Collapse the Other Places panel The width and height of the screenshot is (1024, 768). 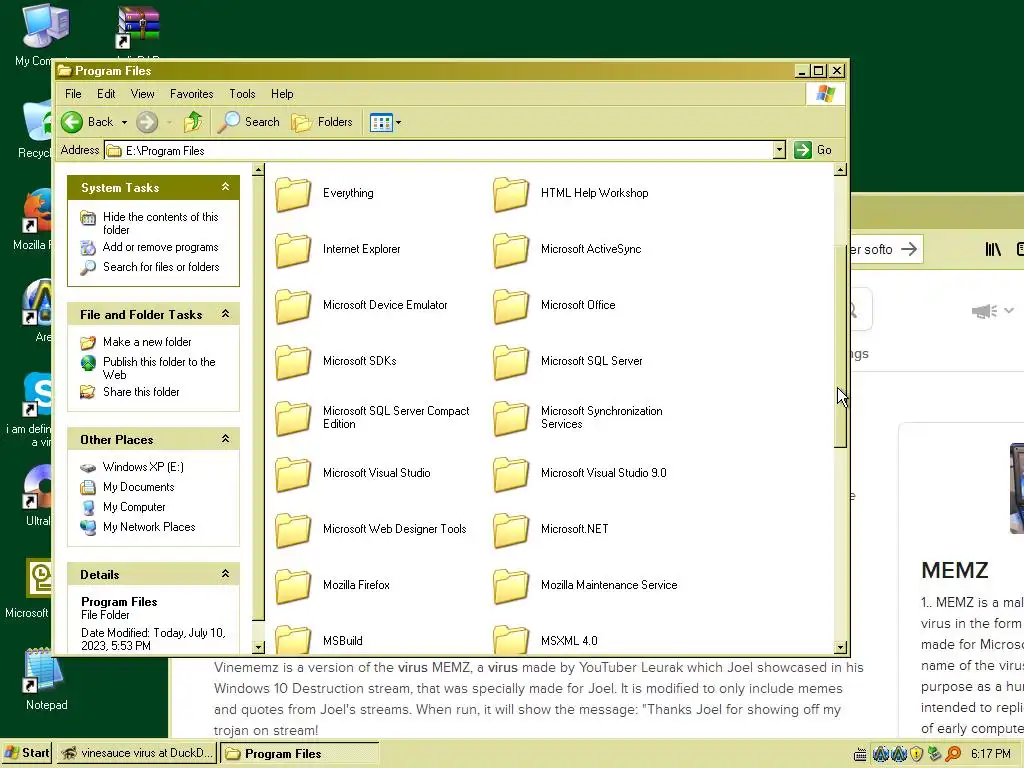(x=225, y=439)
